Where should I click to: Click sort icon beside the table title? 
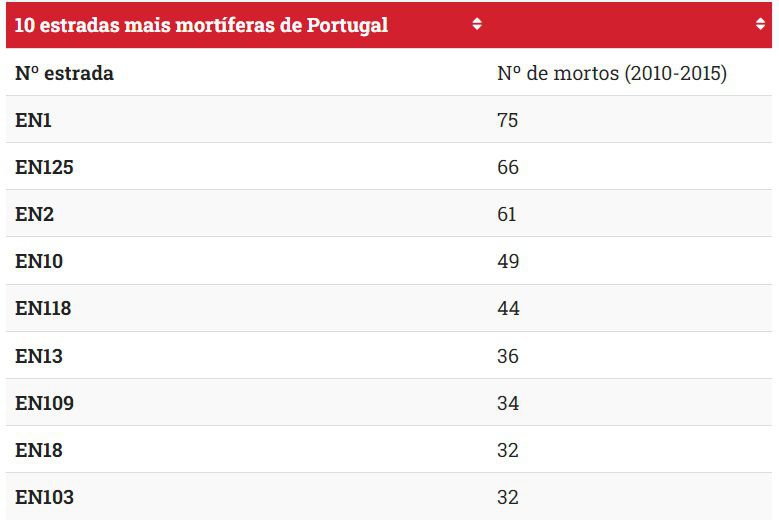tap(477, 24)
